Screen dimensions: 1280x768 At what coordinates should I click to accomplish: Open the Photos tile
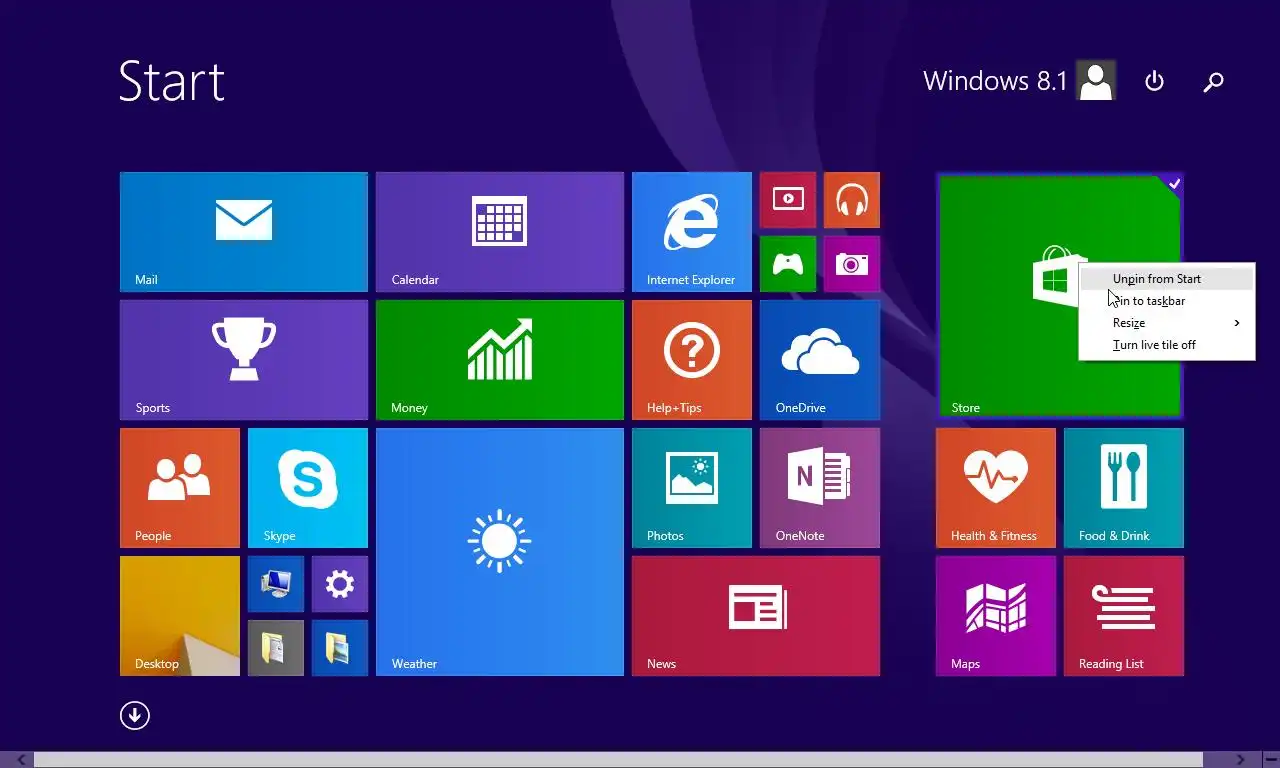pyautogui.click(x=692, y=488)
